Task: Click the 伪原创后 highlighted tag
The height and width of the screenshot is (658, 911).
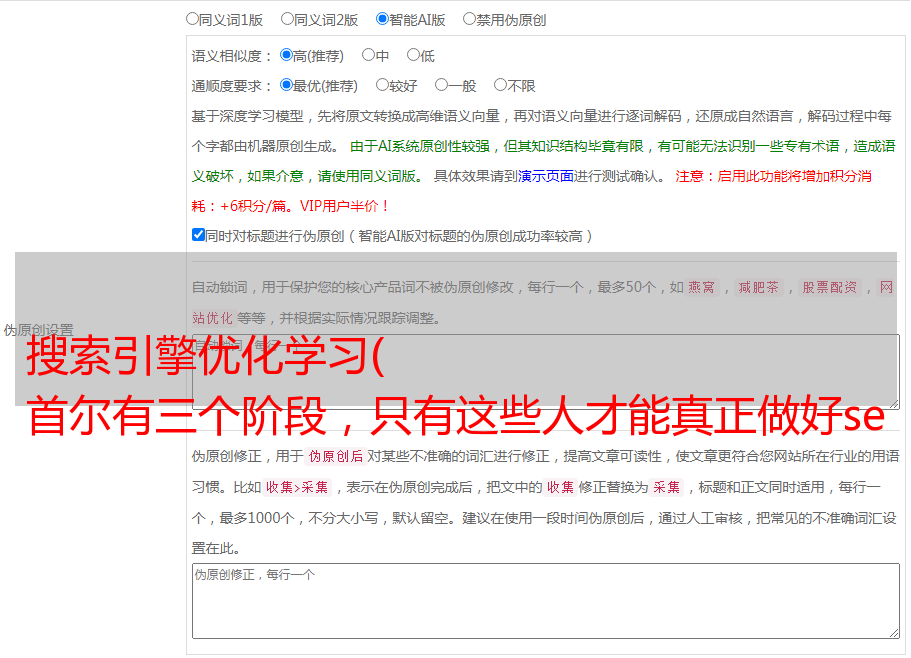Action: click(336, 456)
